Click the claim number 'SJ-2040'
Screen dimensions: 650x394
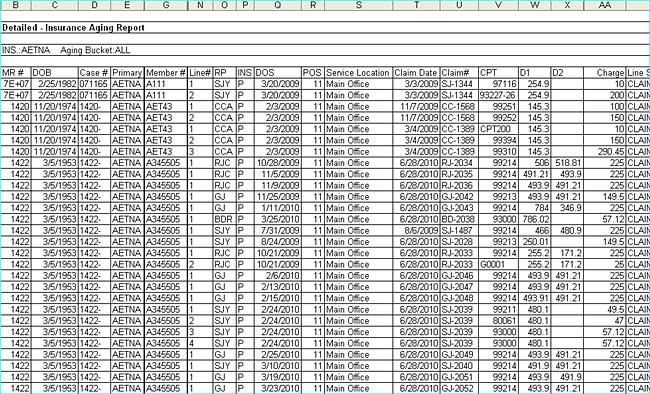point(459,366)
